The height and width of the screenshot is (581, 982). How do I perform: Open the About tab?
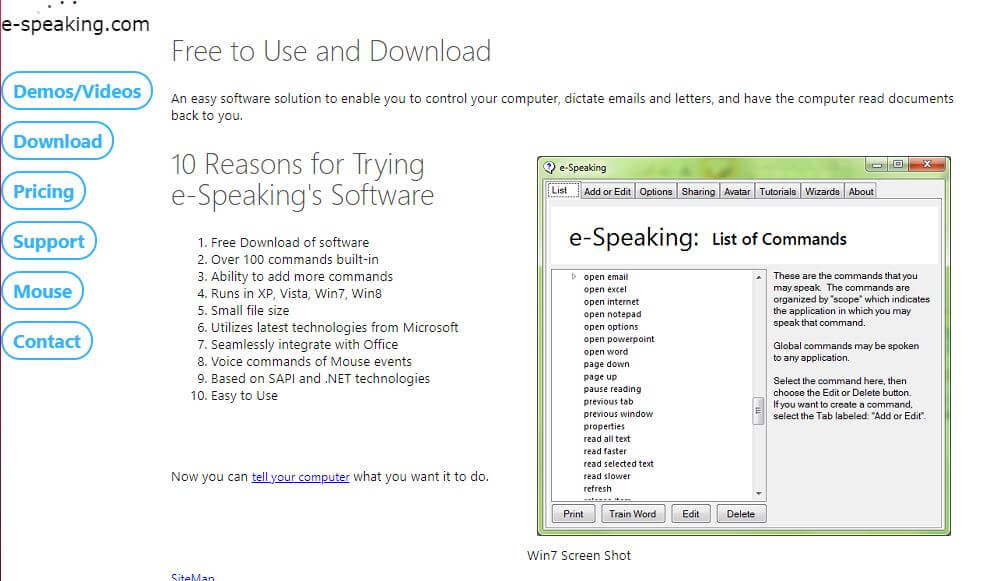(861, 192)
